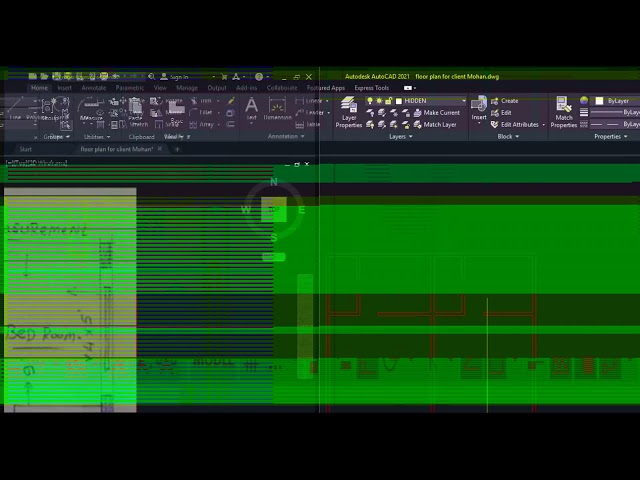Click the ByLayer object color swatch
Image resolution: width=640 pixels, height=480 pixels.
pos(599,101)
